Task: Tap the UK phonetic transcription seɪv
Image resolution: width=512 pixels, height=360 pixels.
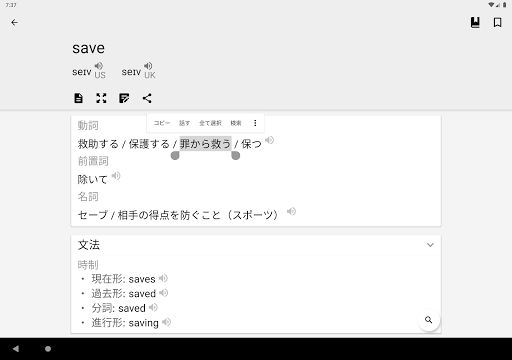Action: 131,72
